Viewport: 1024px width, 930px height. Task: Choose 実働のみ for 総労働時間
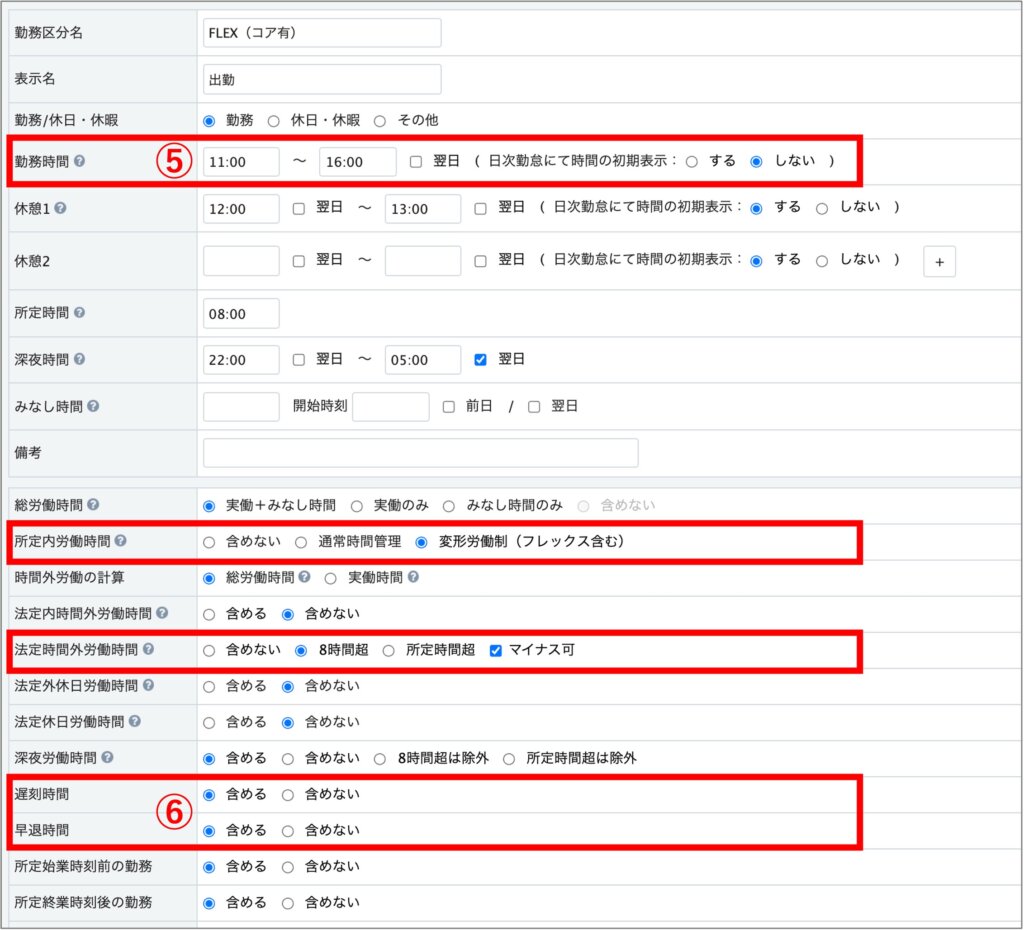click(x=356, y=506)
